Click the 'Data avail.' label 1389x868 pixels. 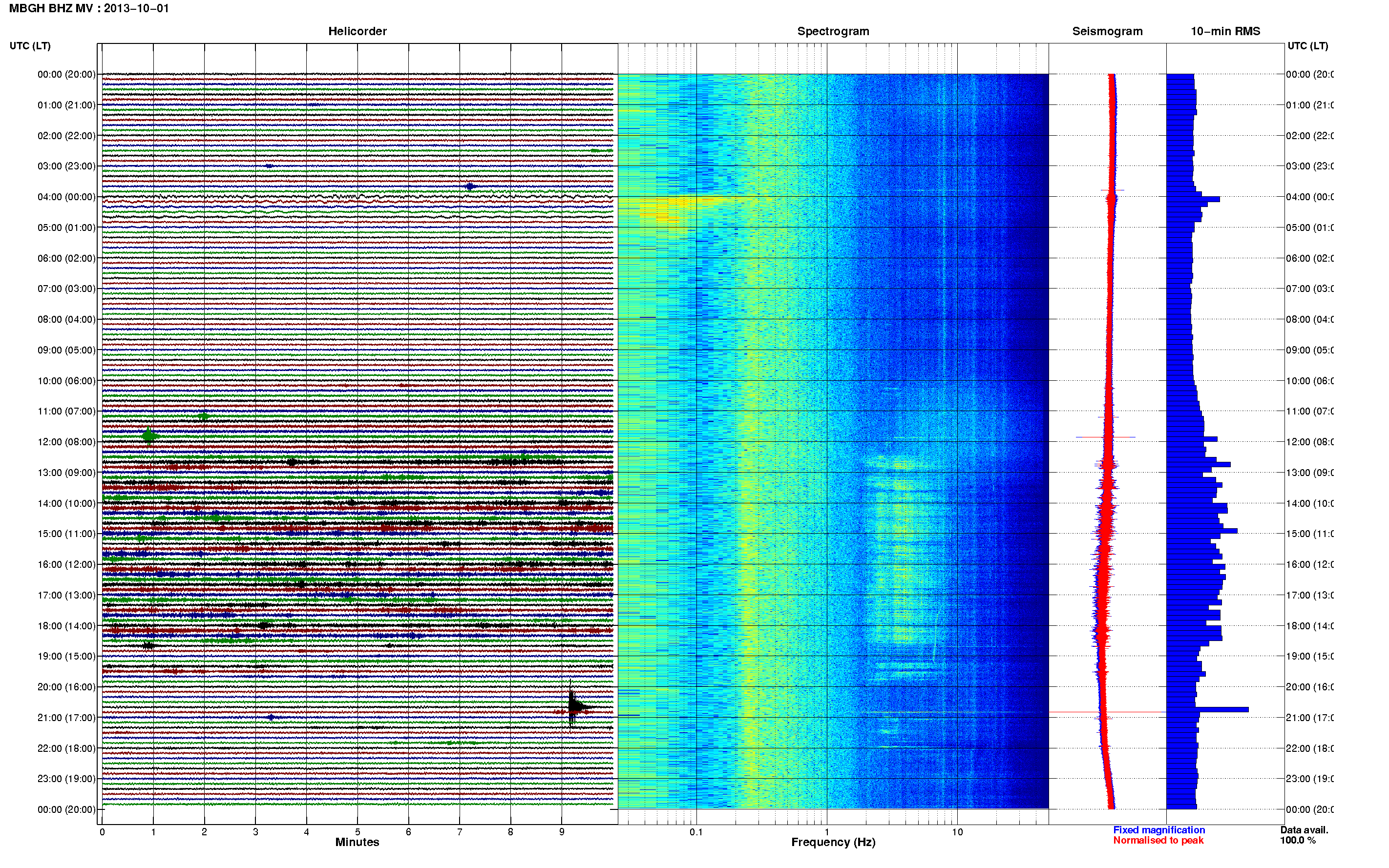tap(1304, 830)
